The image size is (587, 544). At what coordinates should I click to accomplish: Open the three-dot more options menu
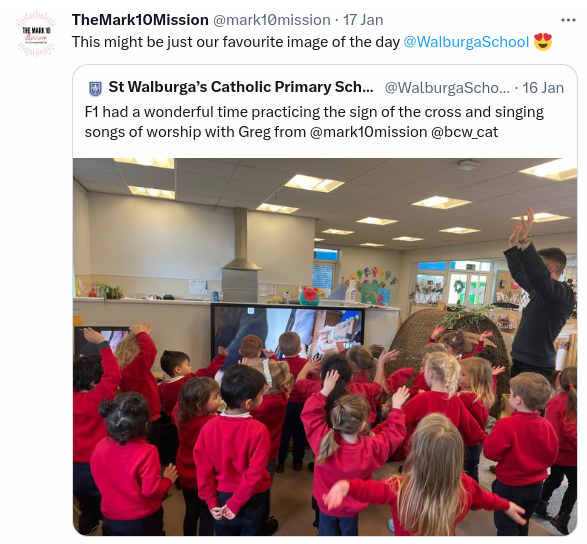[x=568, y=20]
